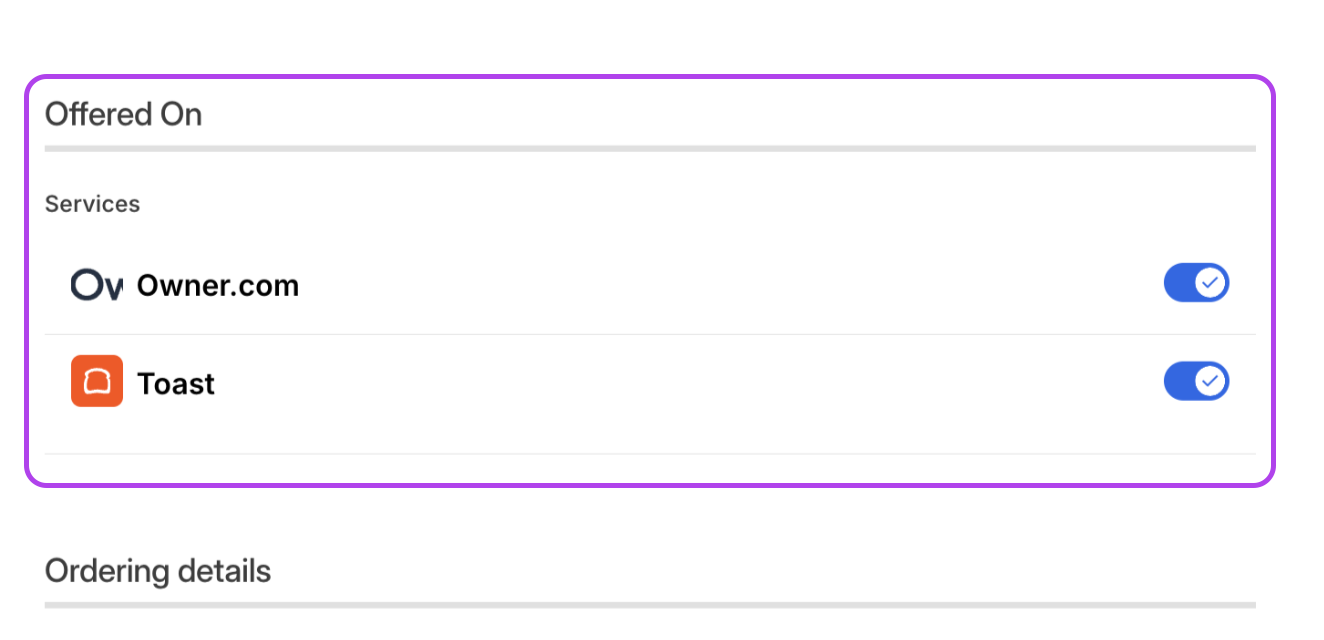
Task: Click the Services subheading label
Action: click(92, 204)
